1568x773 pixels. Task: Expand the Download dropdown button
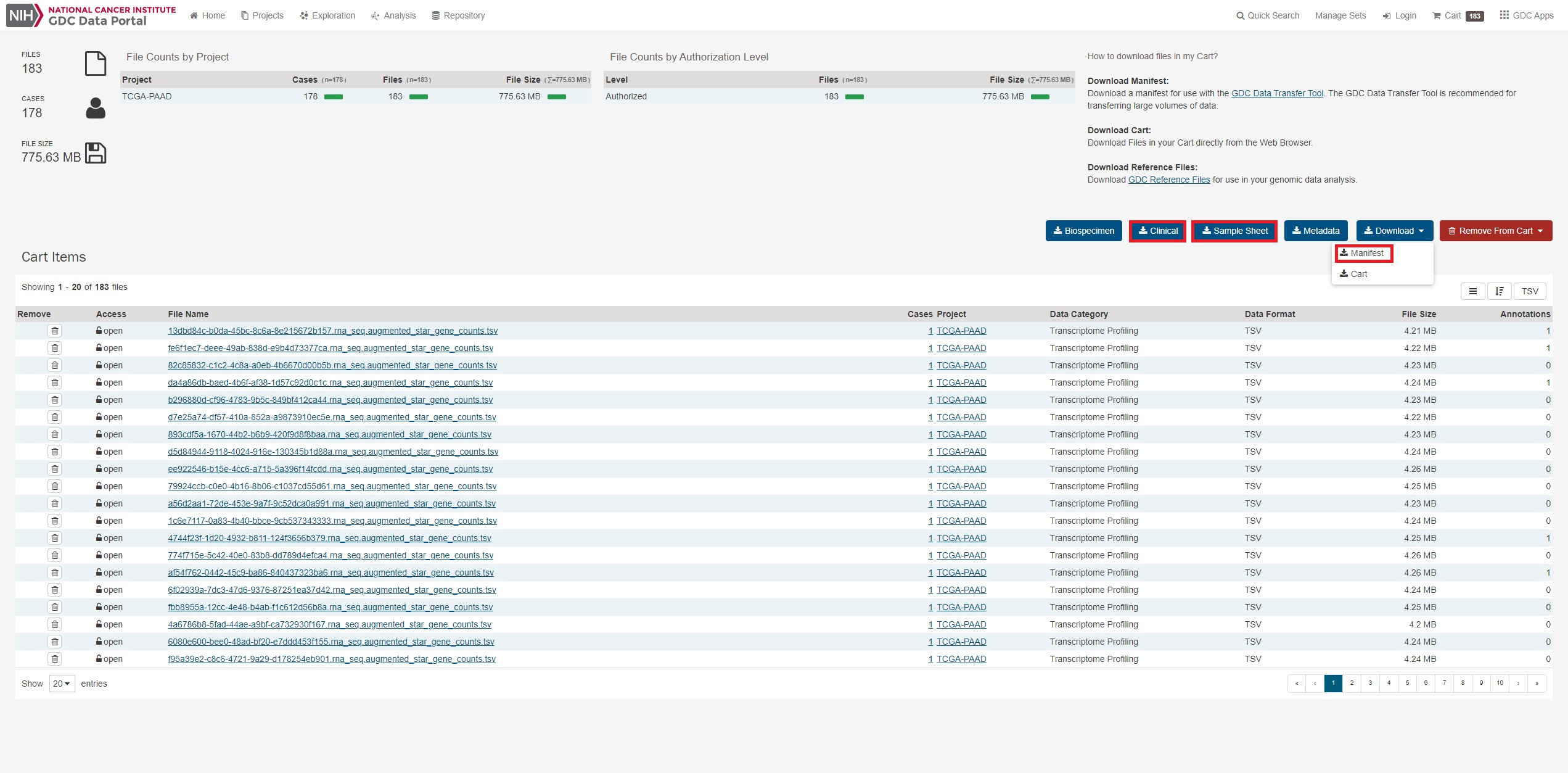(x=1394, y=231)
